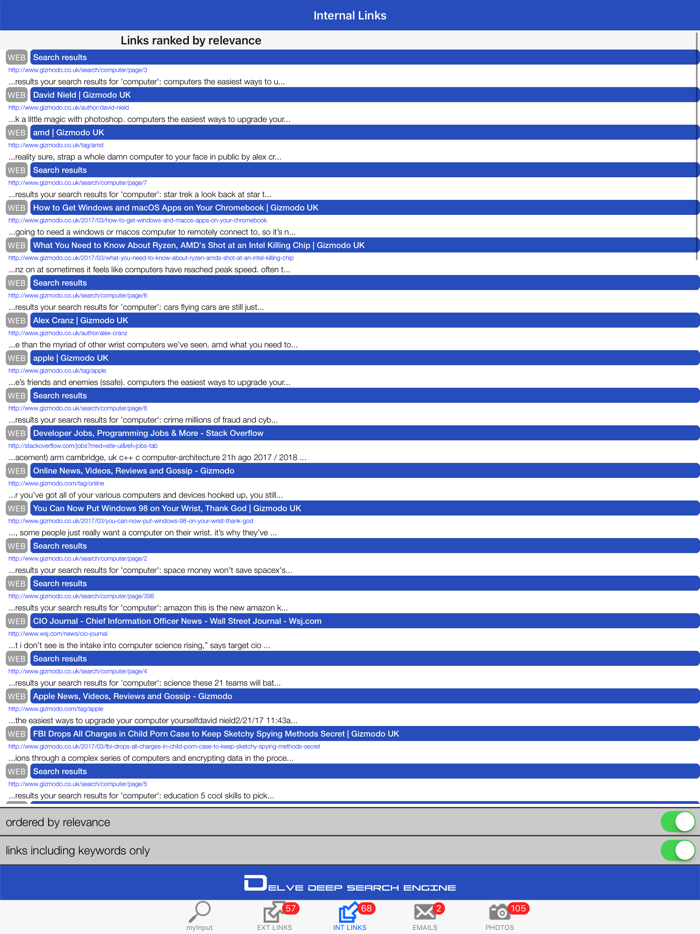The height and width of the screenshot is (934, 700).
Task: Click WEB badge beside Ryzen article
Action: [17, 245]
